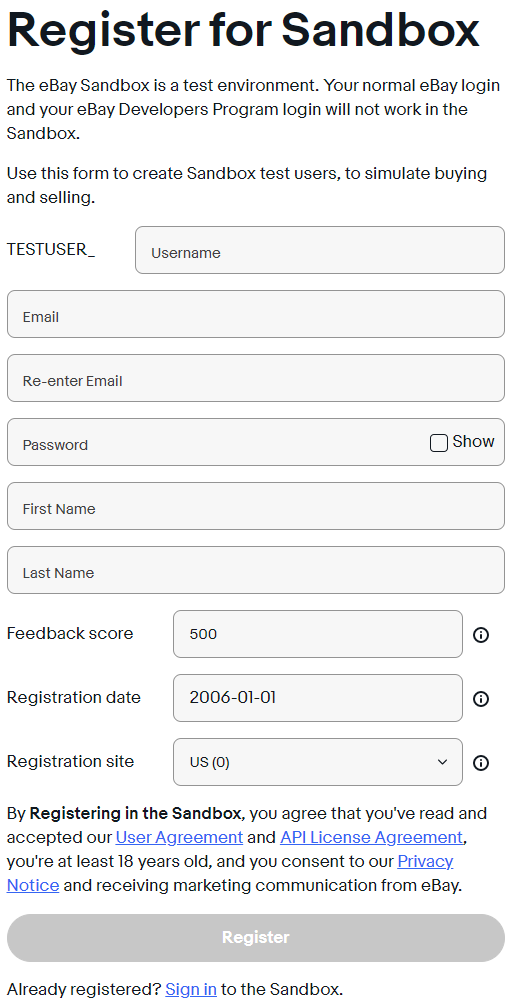
Task: Activate the First Name field
Action: (x=256, y=506)
